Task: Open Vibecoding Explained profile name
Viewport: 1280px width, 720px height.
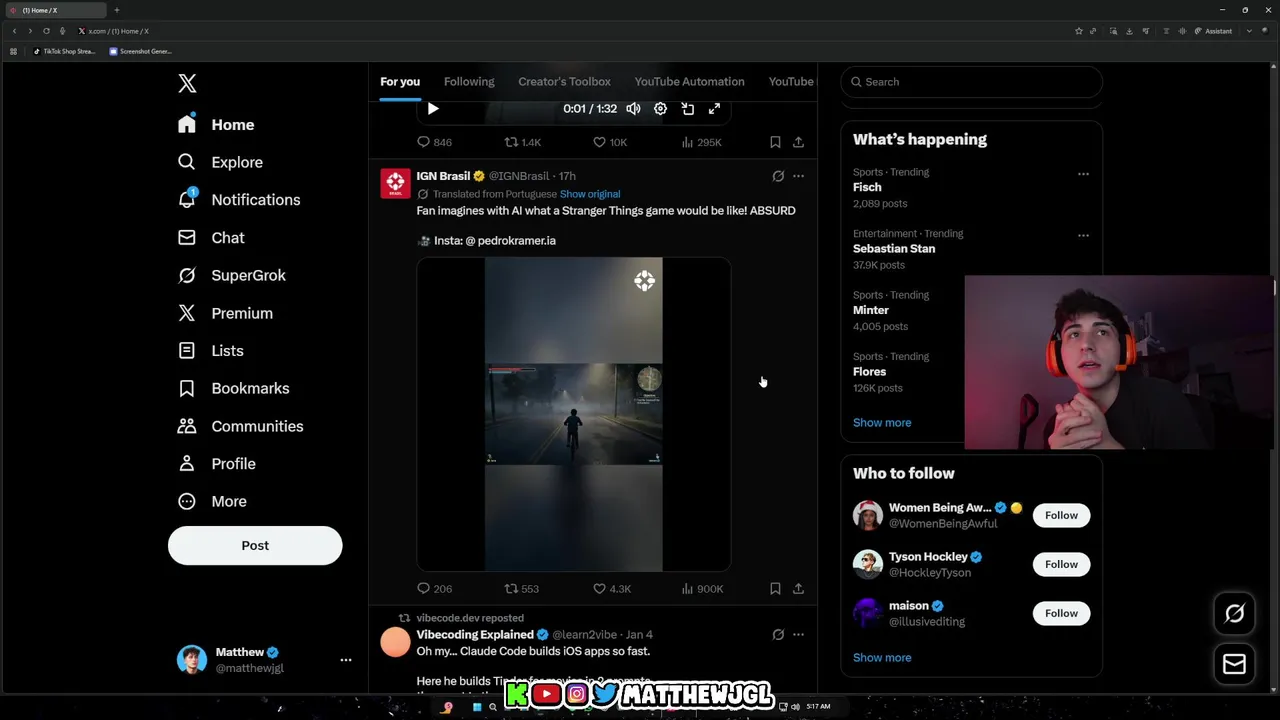Action: (475, 635)
